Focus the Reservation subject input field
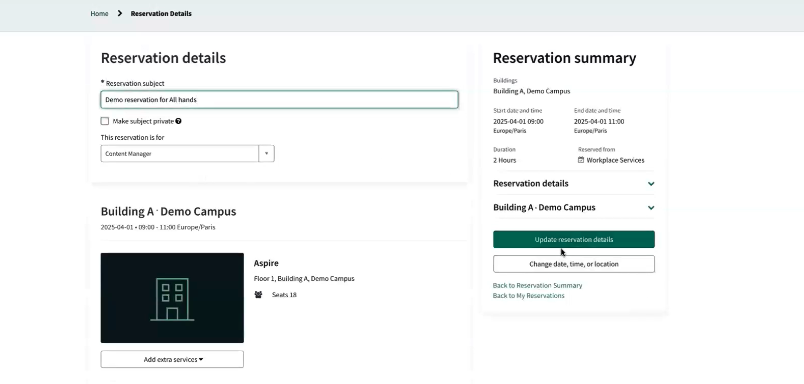This screenshot has height=384, width=804. pyautogui.click(x=279, y=99)
